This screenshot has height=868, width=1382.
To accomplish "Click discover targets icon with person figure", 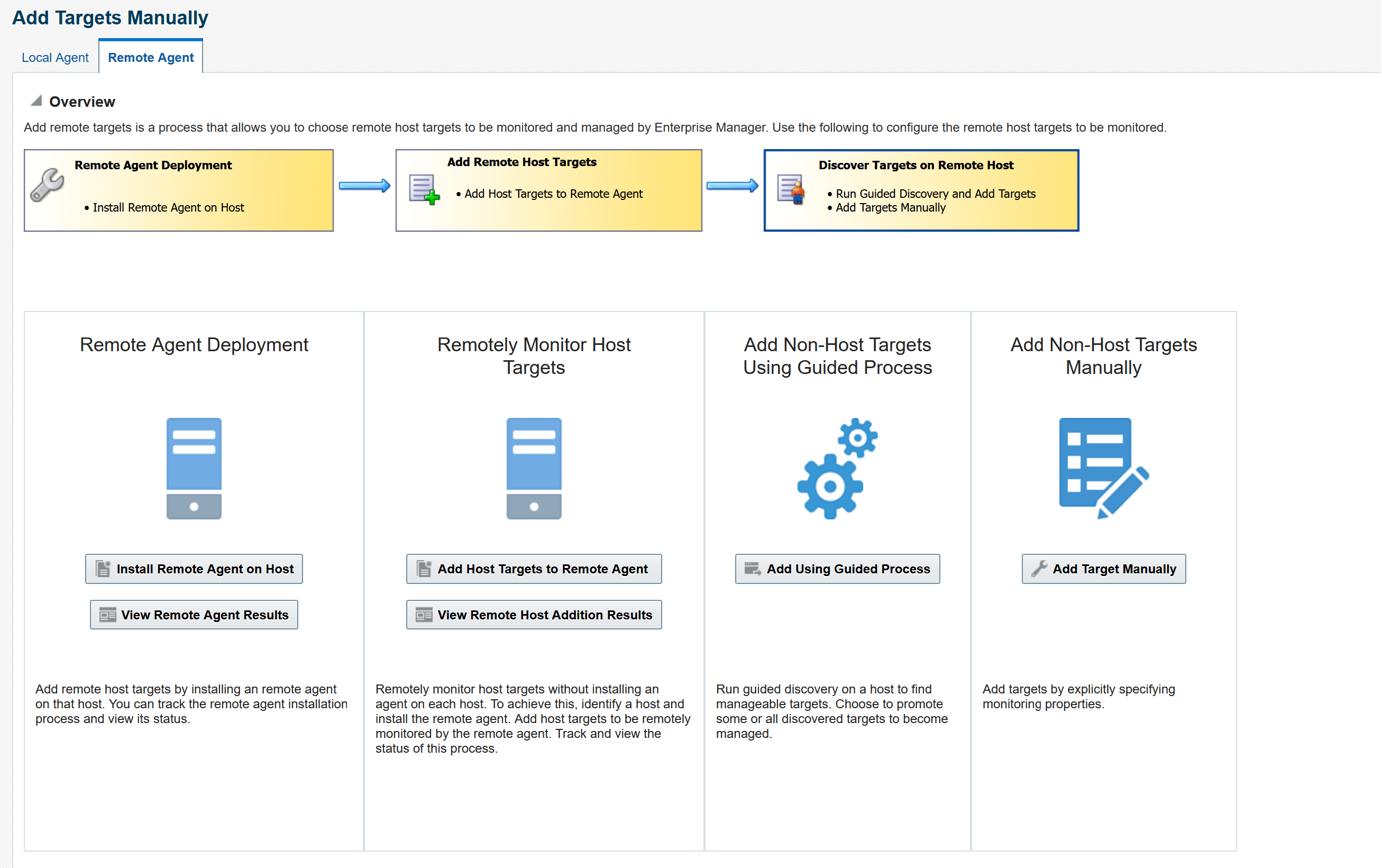I will [791, 189].
